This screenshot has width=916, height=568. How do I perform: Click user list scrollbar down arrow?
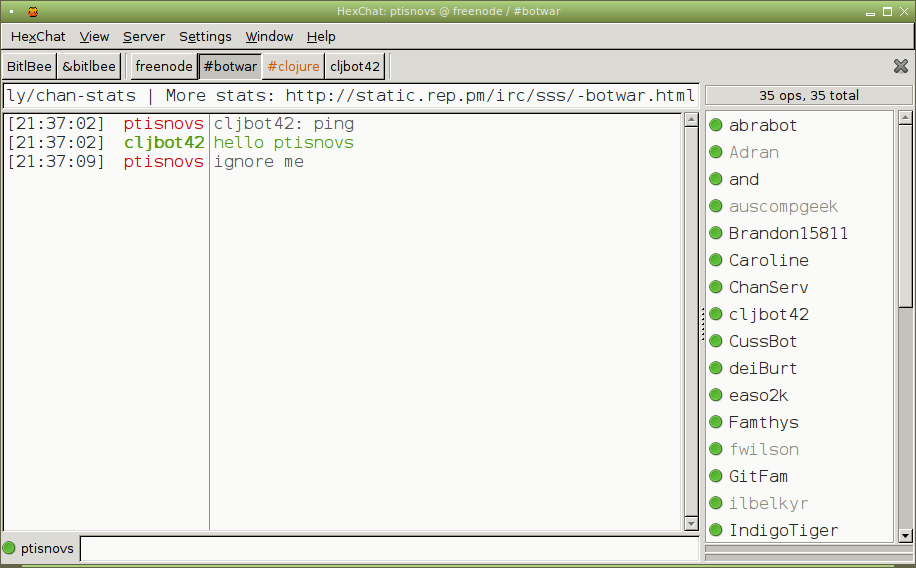pos(905,535)
